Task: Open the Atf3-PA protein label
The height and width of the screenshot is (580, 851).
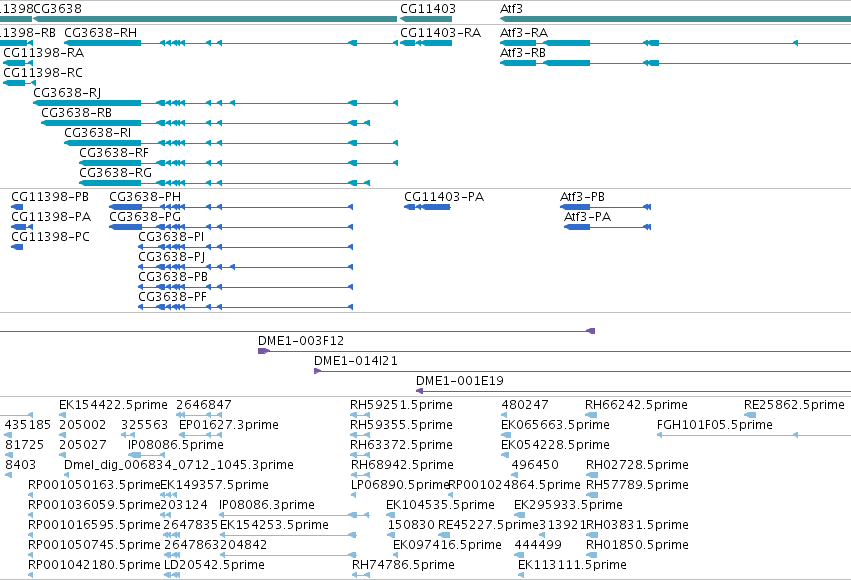Action: point(587,216)
